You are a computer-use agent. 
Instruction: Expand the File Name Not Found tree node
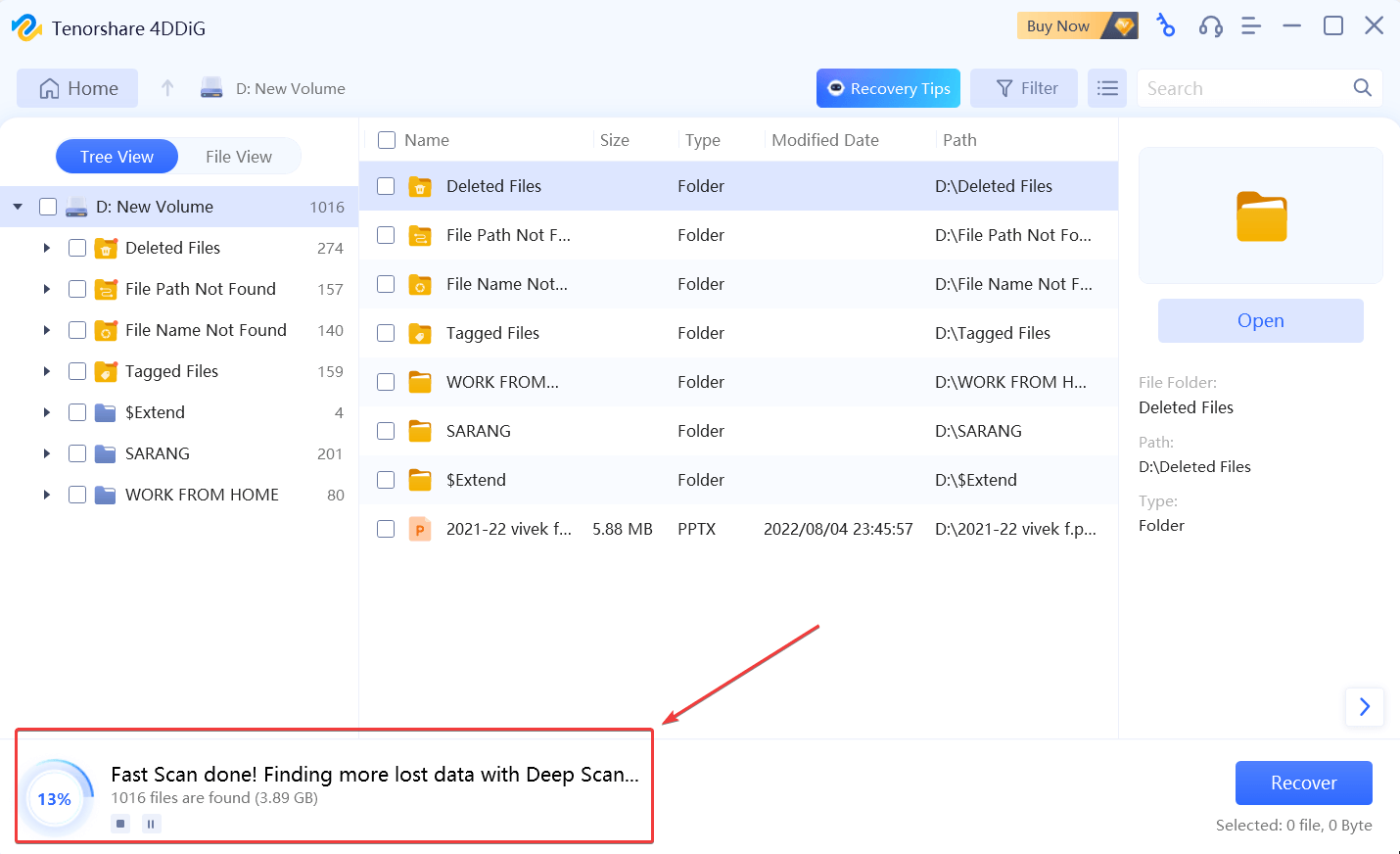(x=46, y=330)
